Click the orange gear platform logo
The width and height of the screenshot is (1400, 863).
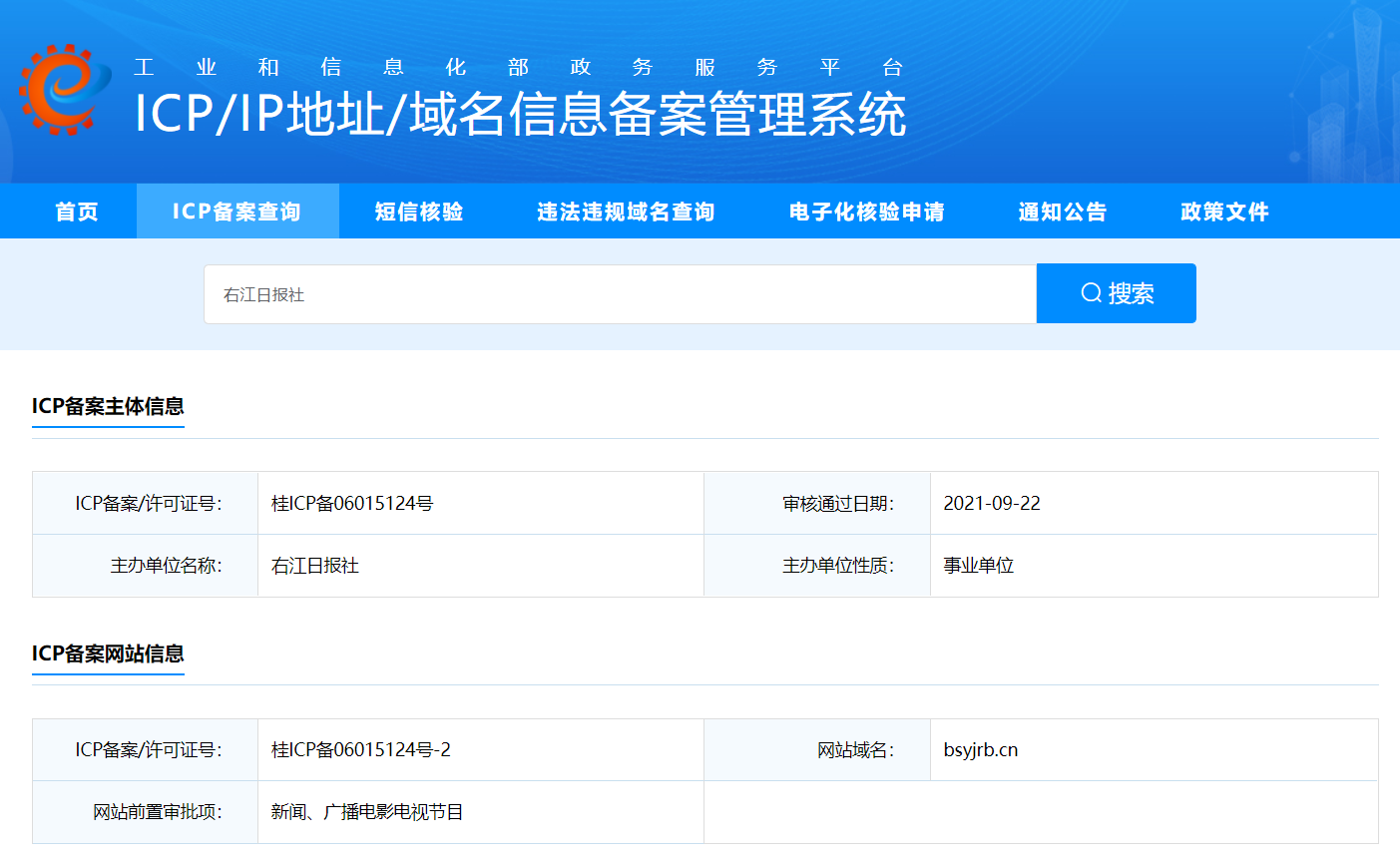point(65,90)
